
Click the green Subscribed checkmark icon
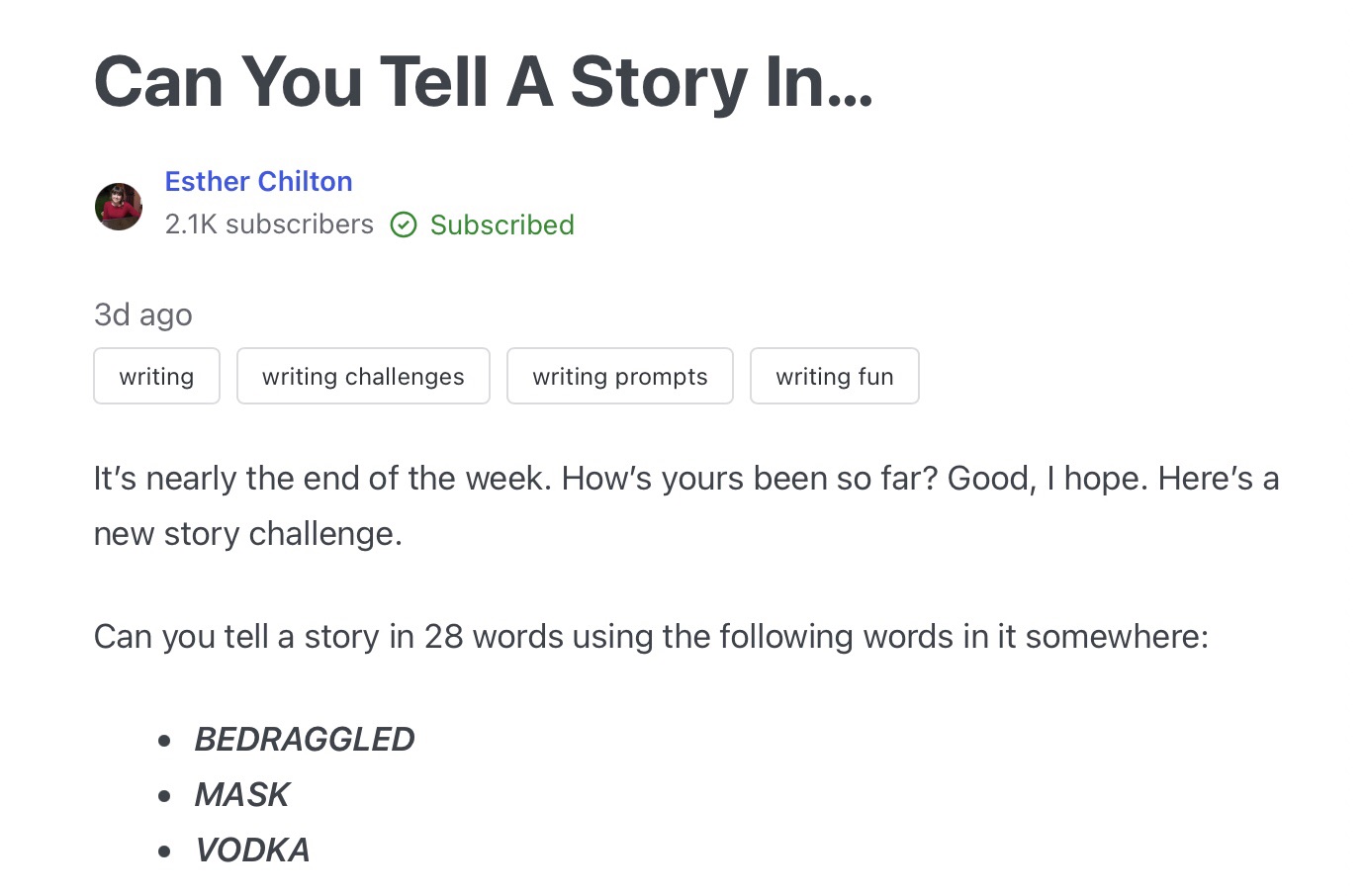coord(404,225)
